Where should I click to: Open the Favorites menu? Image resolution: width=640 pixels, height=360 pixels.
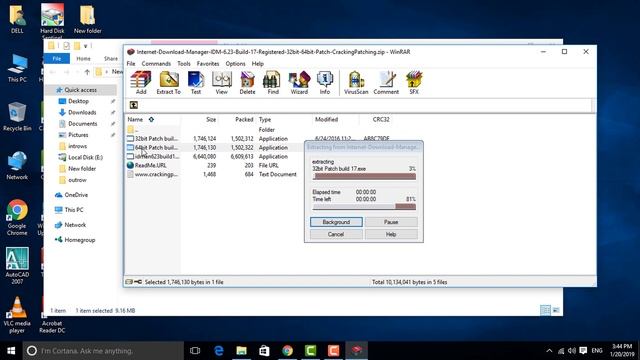(208, 64)
